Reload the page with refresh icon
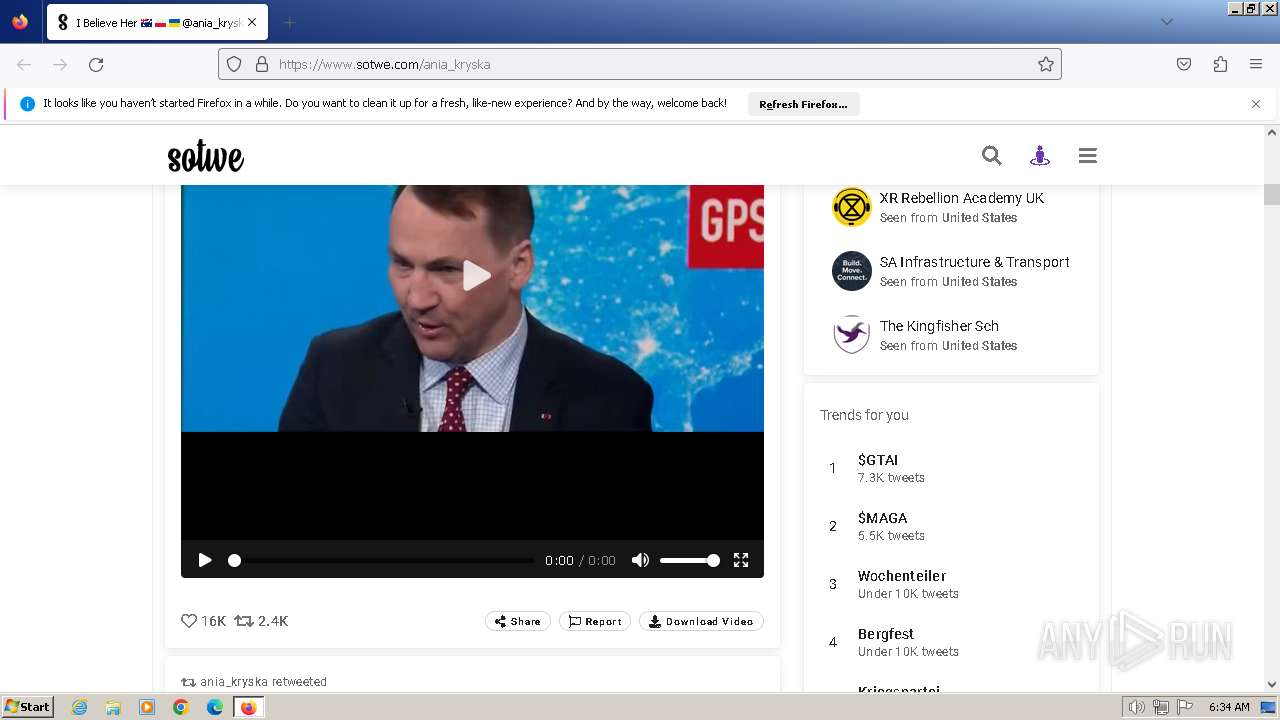The height and width of the screenshot is (720, 1280). pyautogui.click(x=96, y=64)
